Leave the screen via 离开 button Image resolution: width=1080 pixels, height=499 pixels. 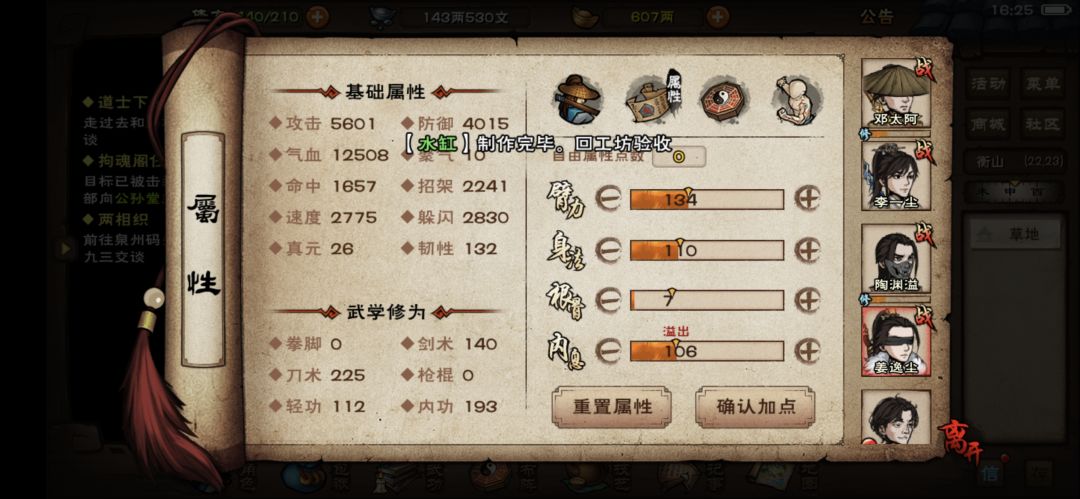(x=962, y=437)
